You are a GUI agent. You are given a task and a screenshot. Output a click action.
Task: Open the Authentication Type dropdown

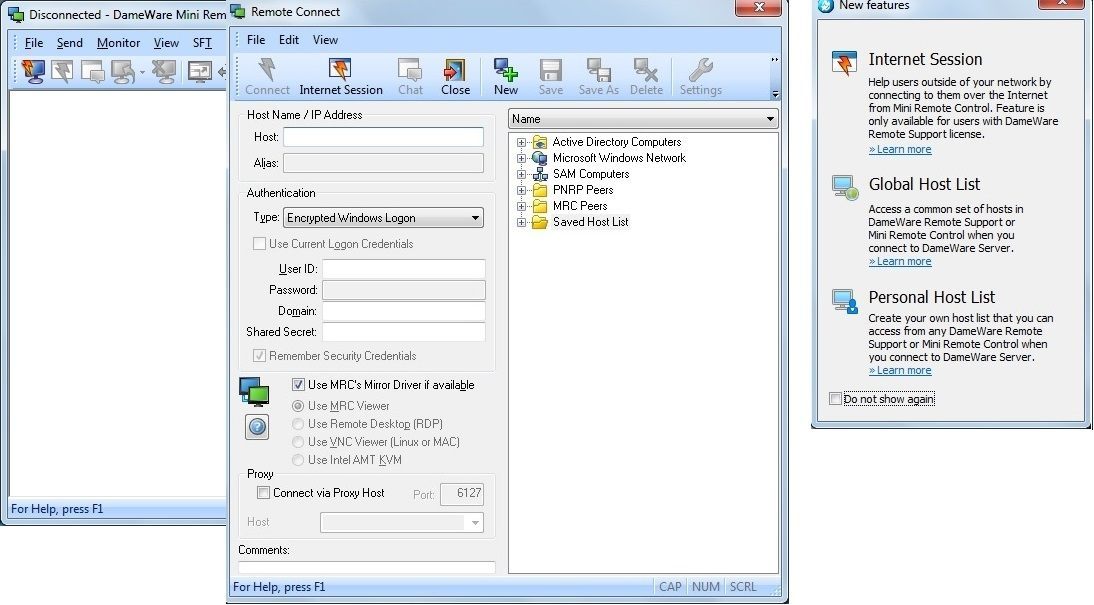[x=383, y=218]
